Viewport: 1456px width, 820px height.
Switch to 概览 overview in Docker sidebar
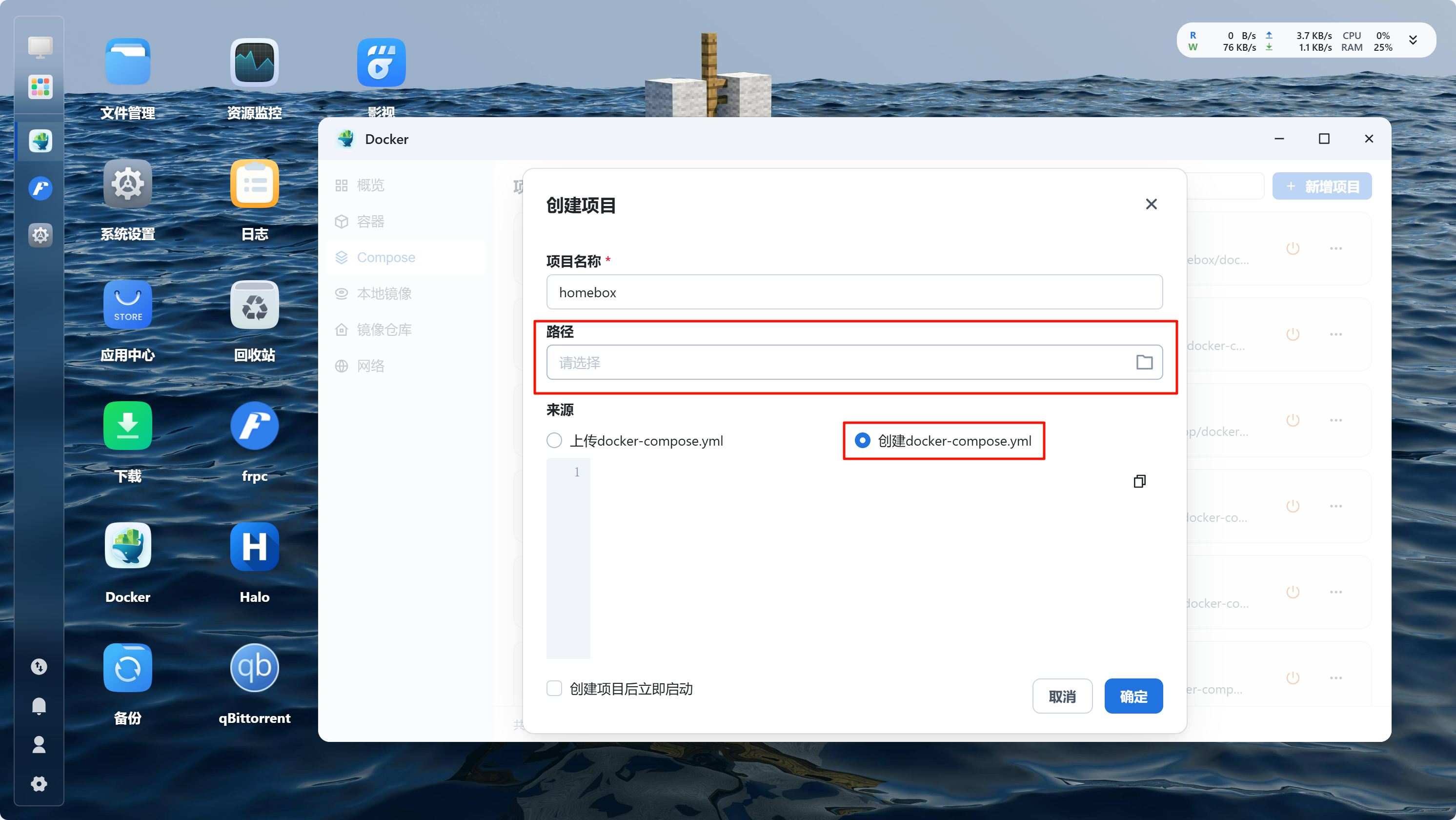405,185
